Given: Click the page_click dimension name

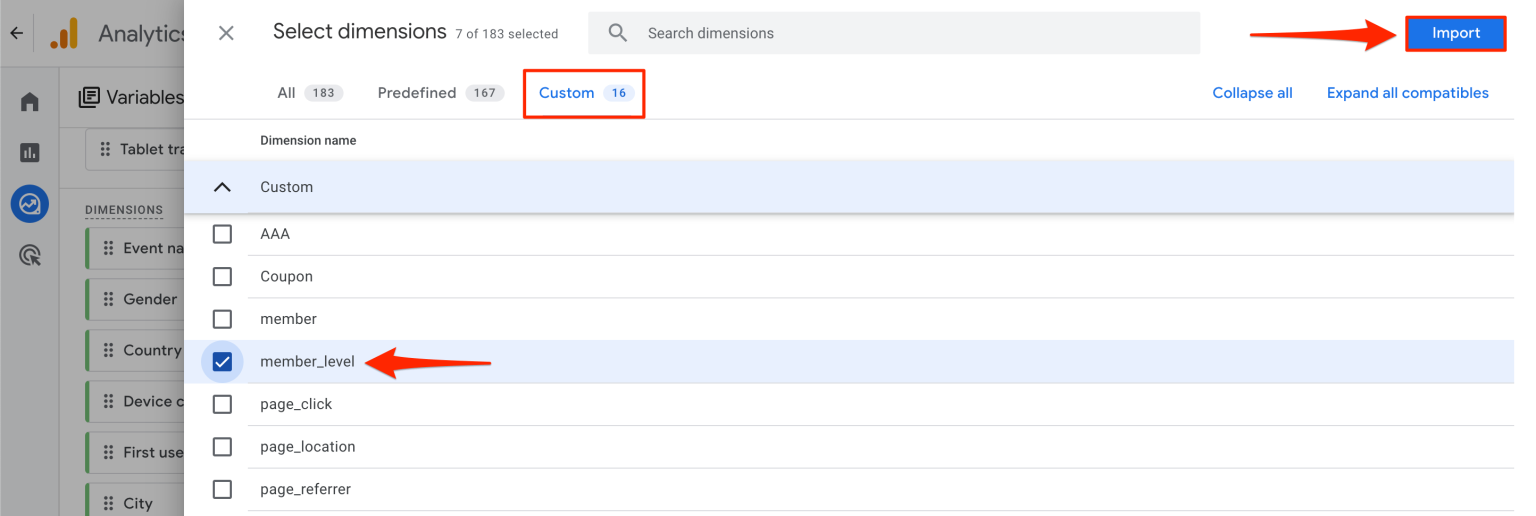Looking at the screenshot, I should coord(296,404).
